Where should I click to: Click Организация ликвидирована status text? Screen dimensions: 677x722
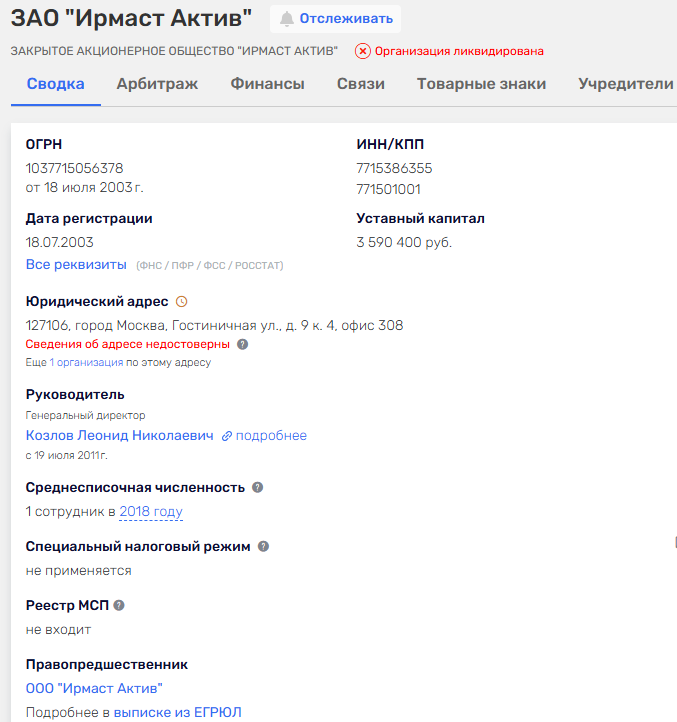(x=459, y=51)
